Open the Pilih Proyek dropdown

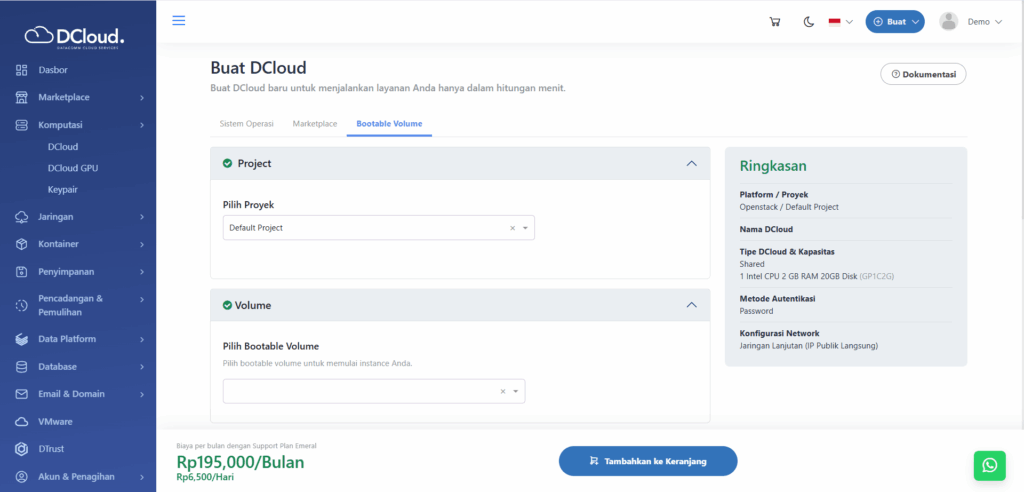point(378,228)
